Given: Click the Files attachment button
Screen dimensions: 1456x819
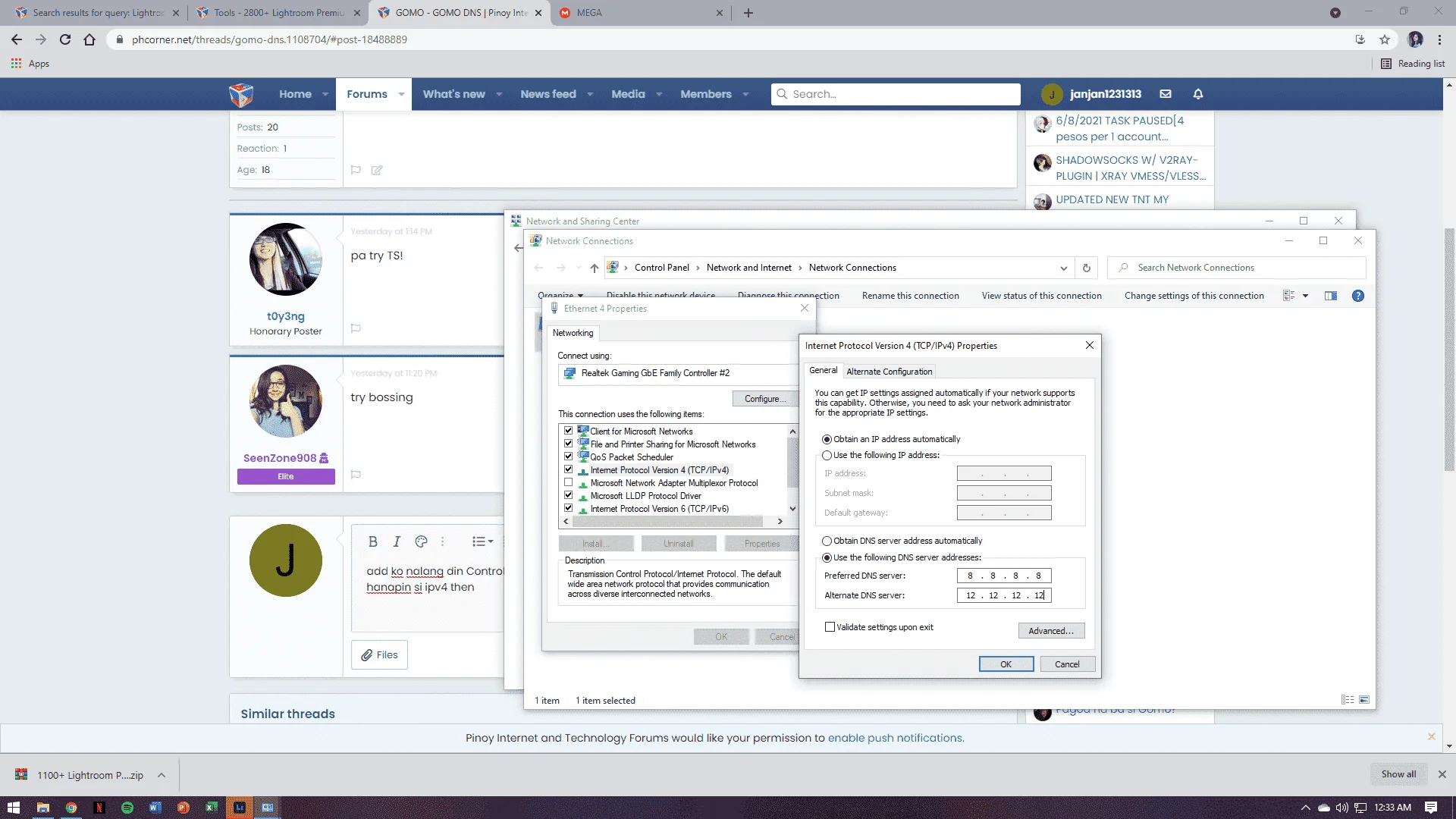Looking at the screenshot, I should 379,654.
